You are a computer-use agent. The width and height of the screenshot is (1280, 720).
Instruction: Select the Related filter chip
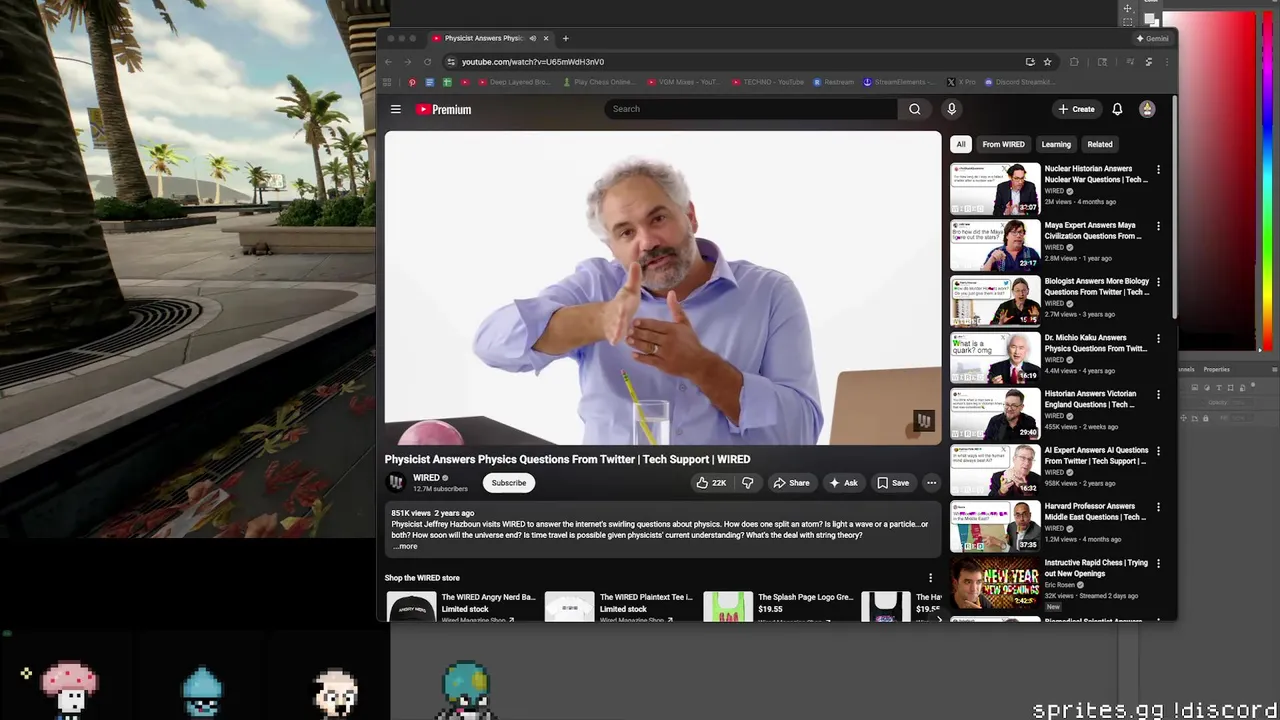(1100, 144)
